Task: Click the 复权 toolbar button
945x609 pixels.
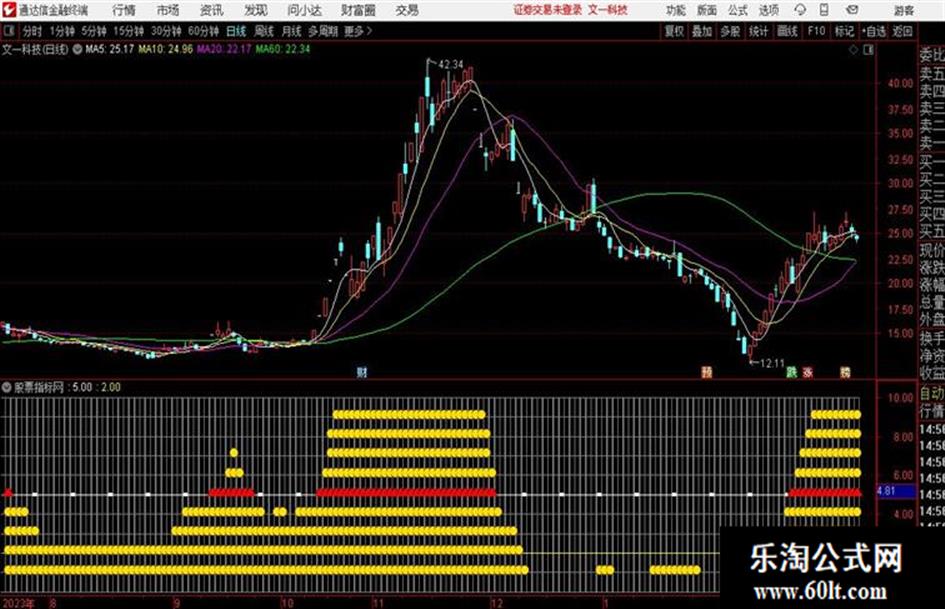Action: point(674,31)
